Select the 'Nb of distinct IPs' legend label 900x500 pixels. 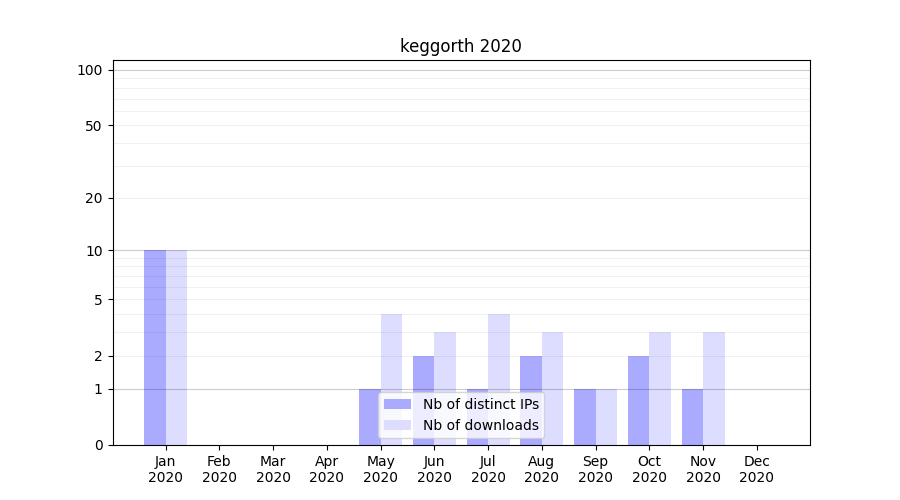480,404
